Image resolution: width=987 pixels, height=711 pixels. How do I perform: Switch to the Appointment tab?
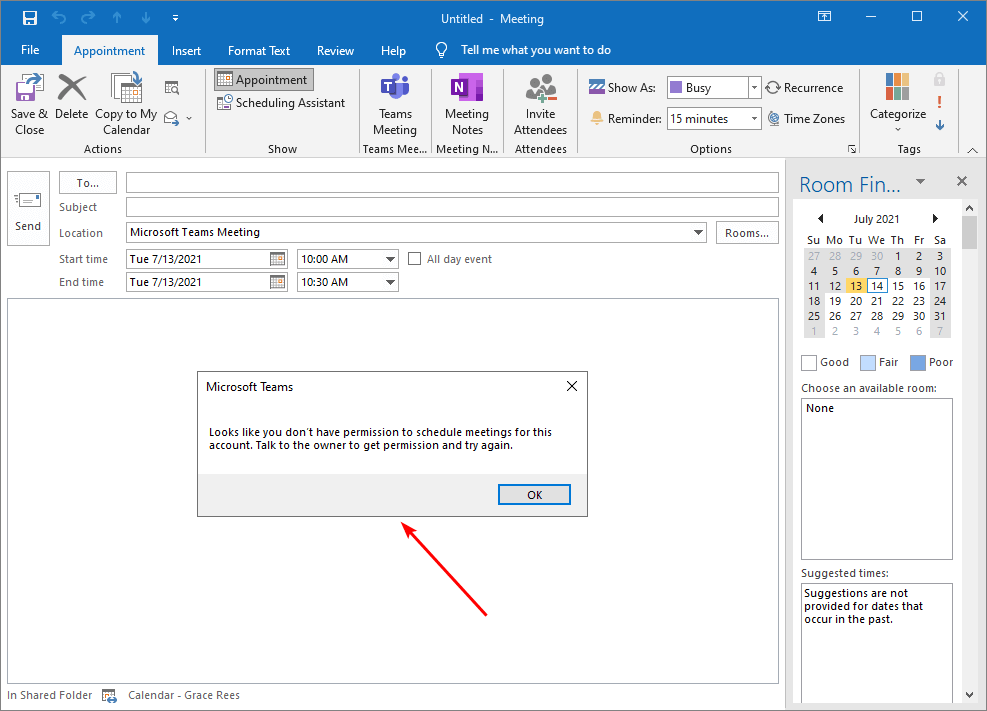(110, 50)
